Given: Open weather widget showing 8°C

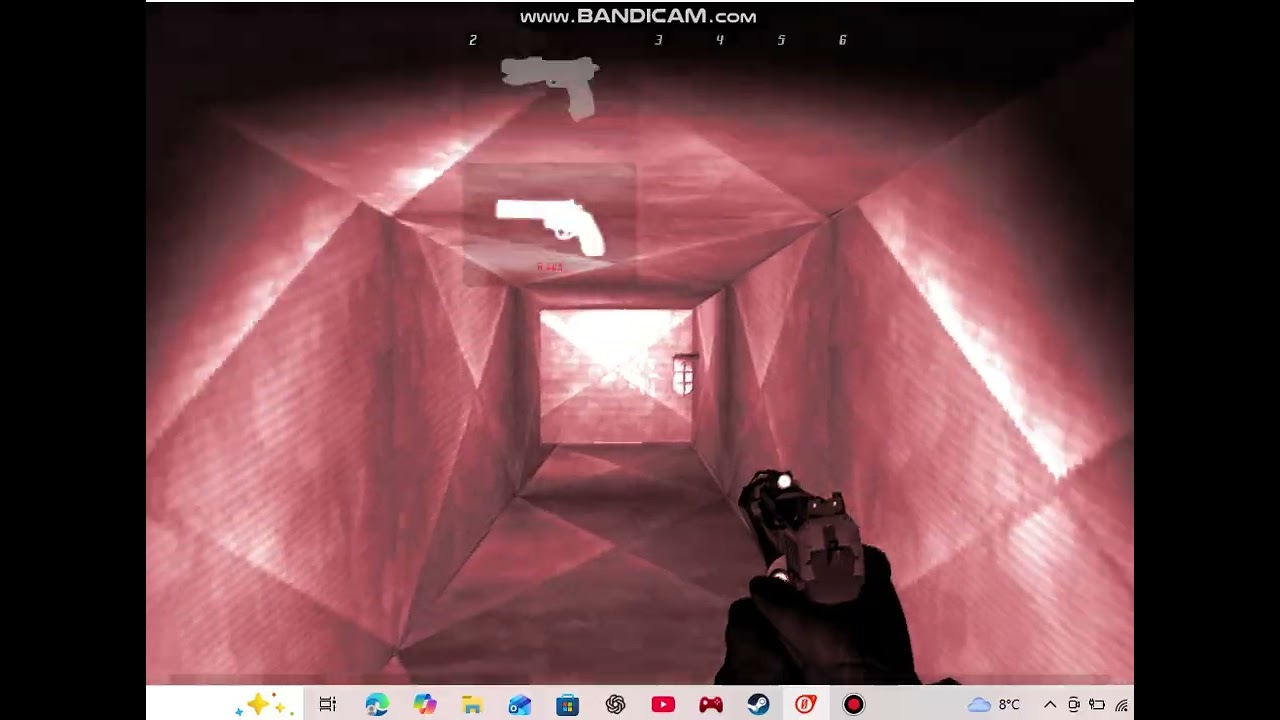Looking at the screenshot, I should tap(994, 705).
